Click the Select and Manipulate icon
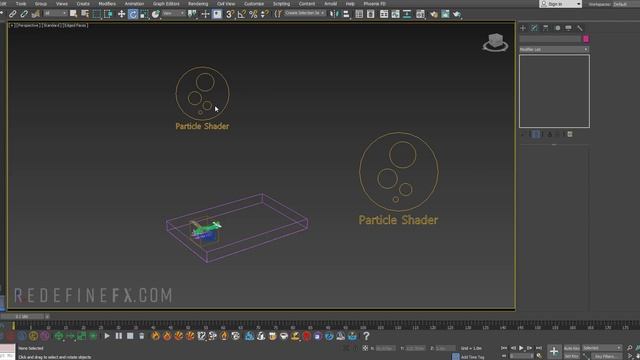The image size is (640, 360). point(205,14)
